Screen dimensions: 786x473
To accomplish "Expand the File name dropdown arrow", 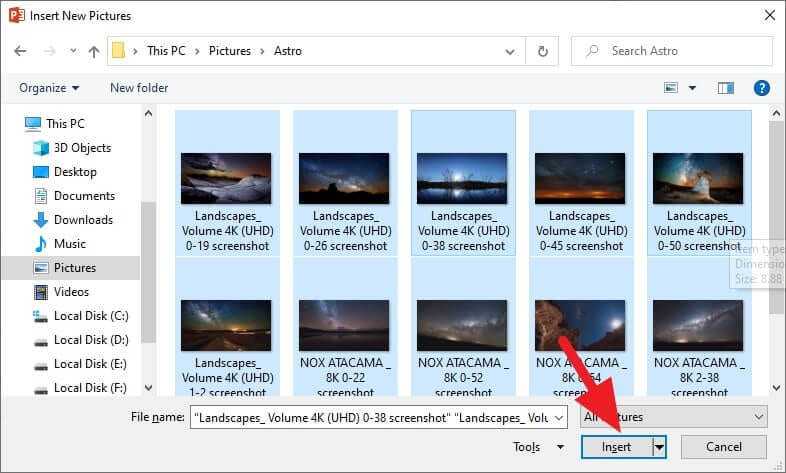I will point(559,417).
